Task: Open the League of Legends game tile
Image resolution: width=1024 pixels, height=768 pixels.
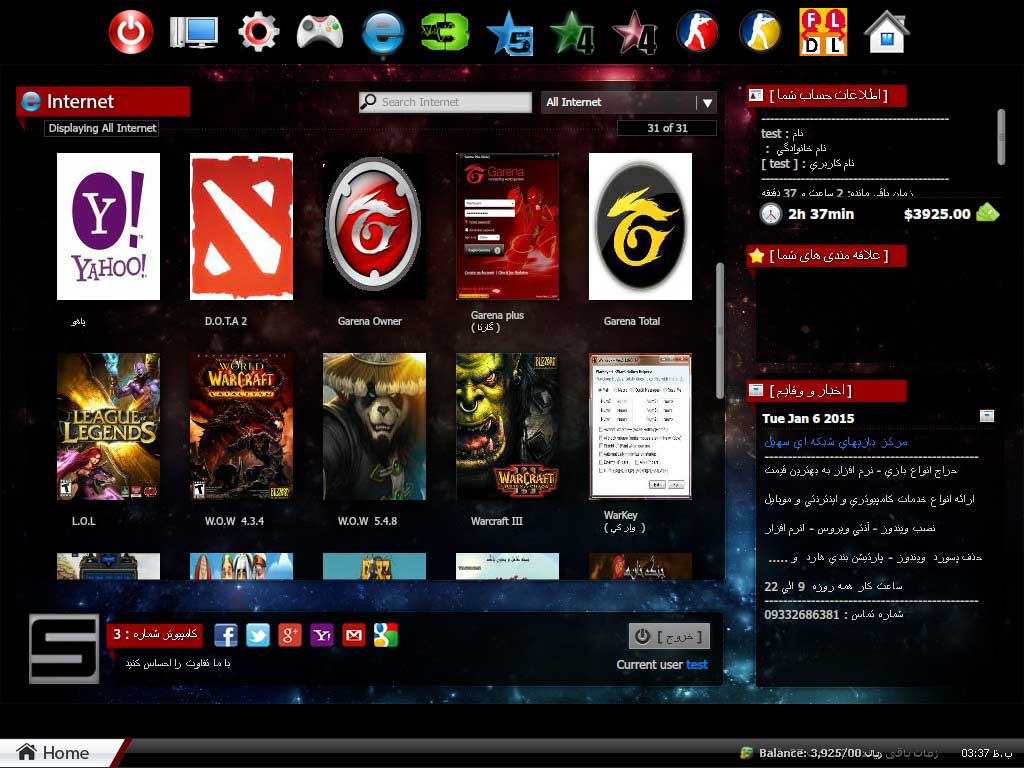Action: 108,426
